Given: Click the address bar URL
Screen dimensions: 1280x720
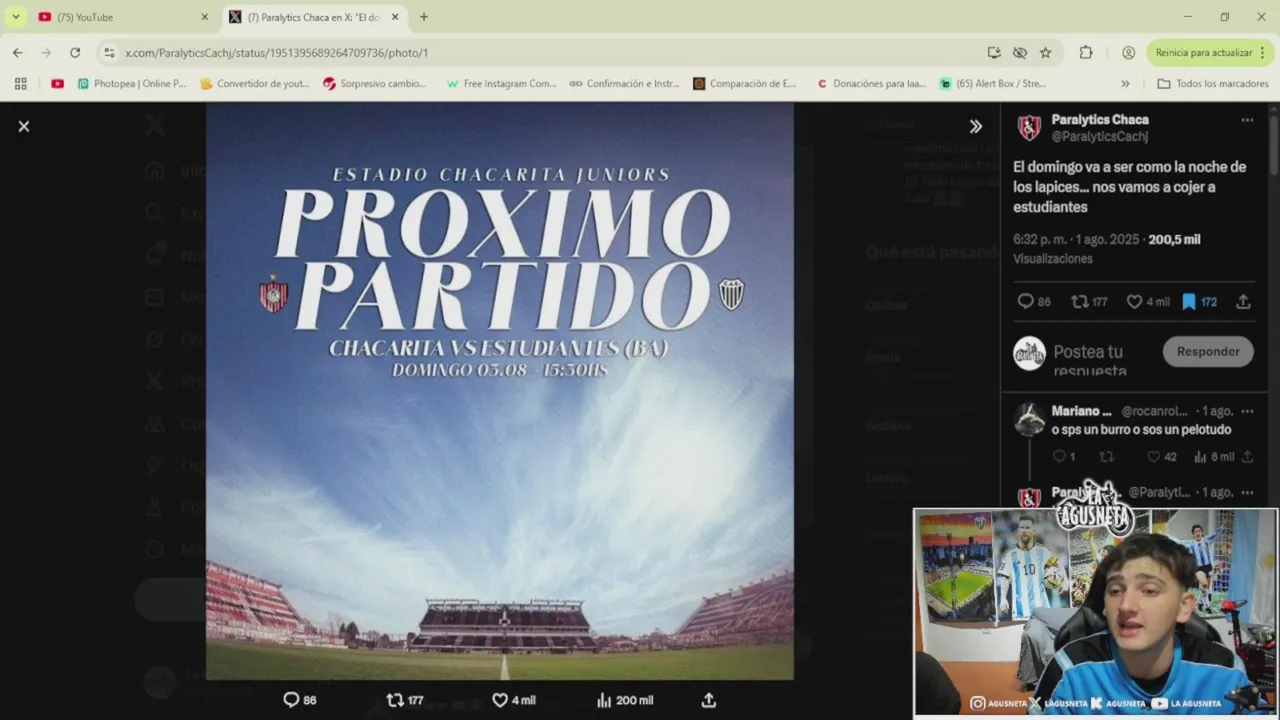Looking at the screenshot, I should pos(276,53).
